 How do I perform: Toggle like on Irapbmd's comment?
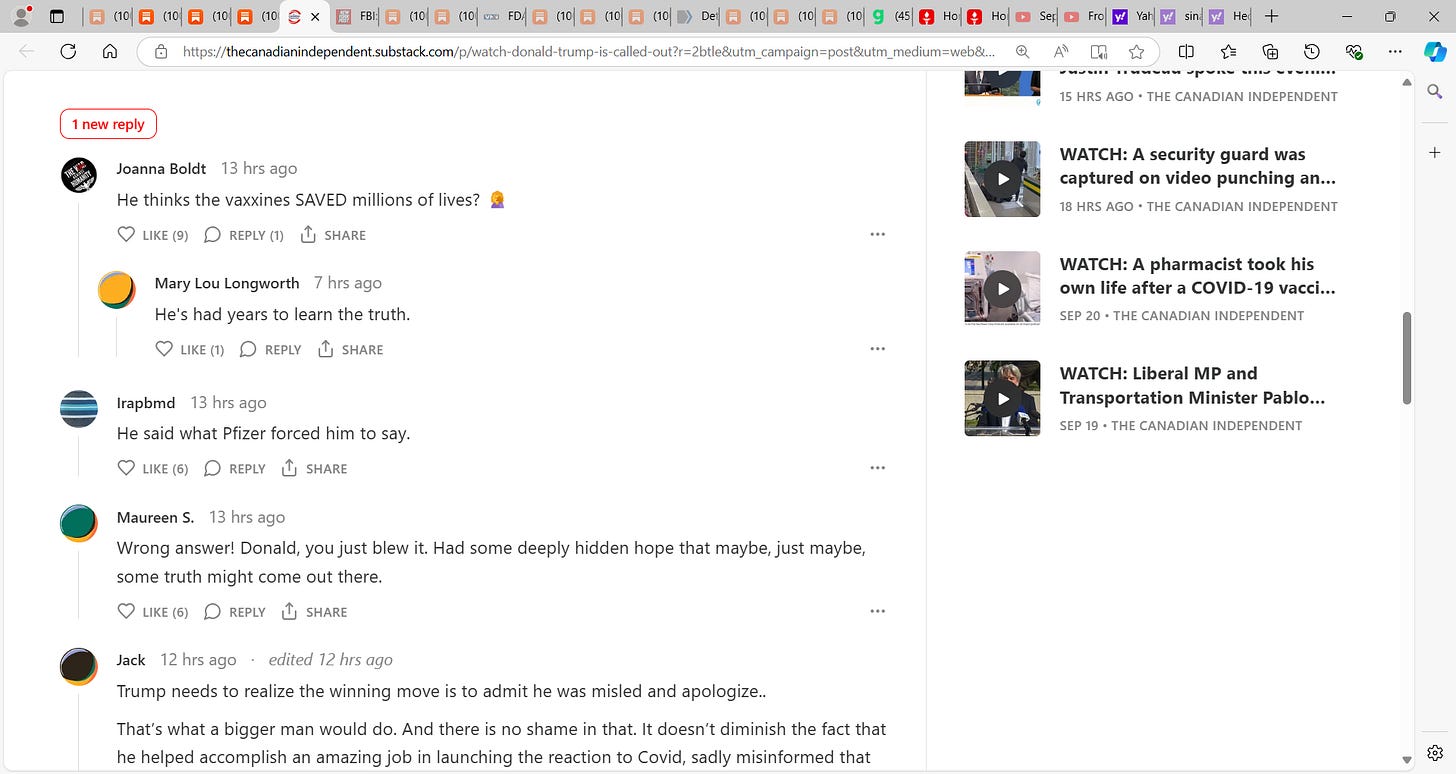[153, 468]
